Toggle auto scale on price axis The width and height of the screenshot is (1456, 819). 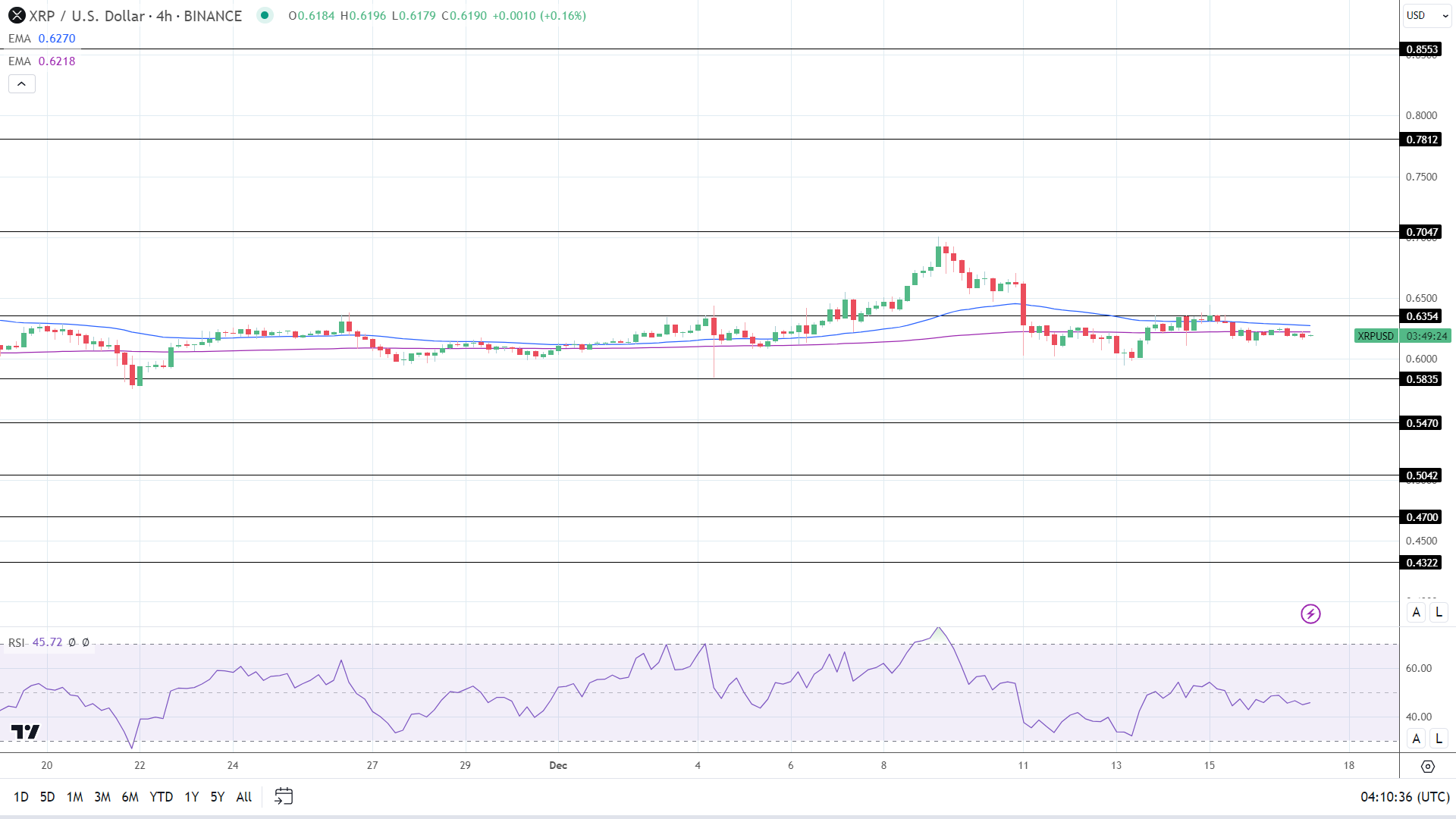pos(1416,612)
